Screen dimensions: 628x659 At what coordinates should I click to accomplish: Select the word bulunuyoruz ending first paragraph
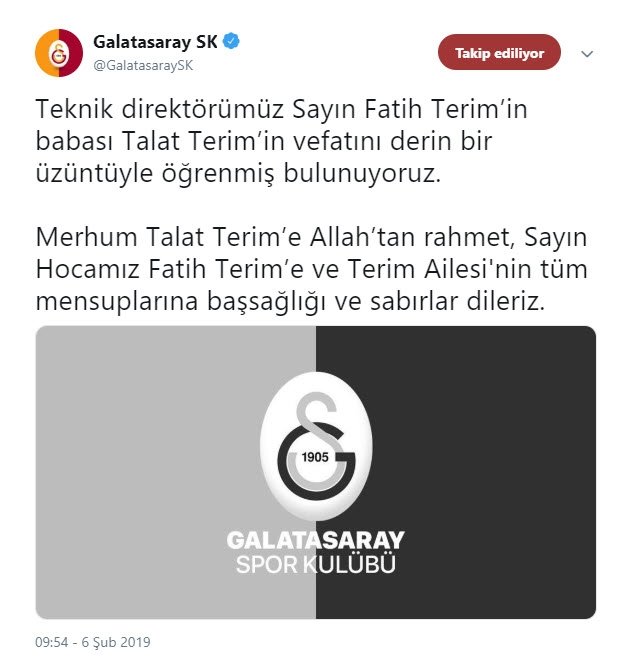pos(362,173)
